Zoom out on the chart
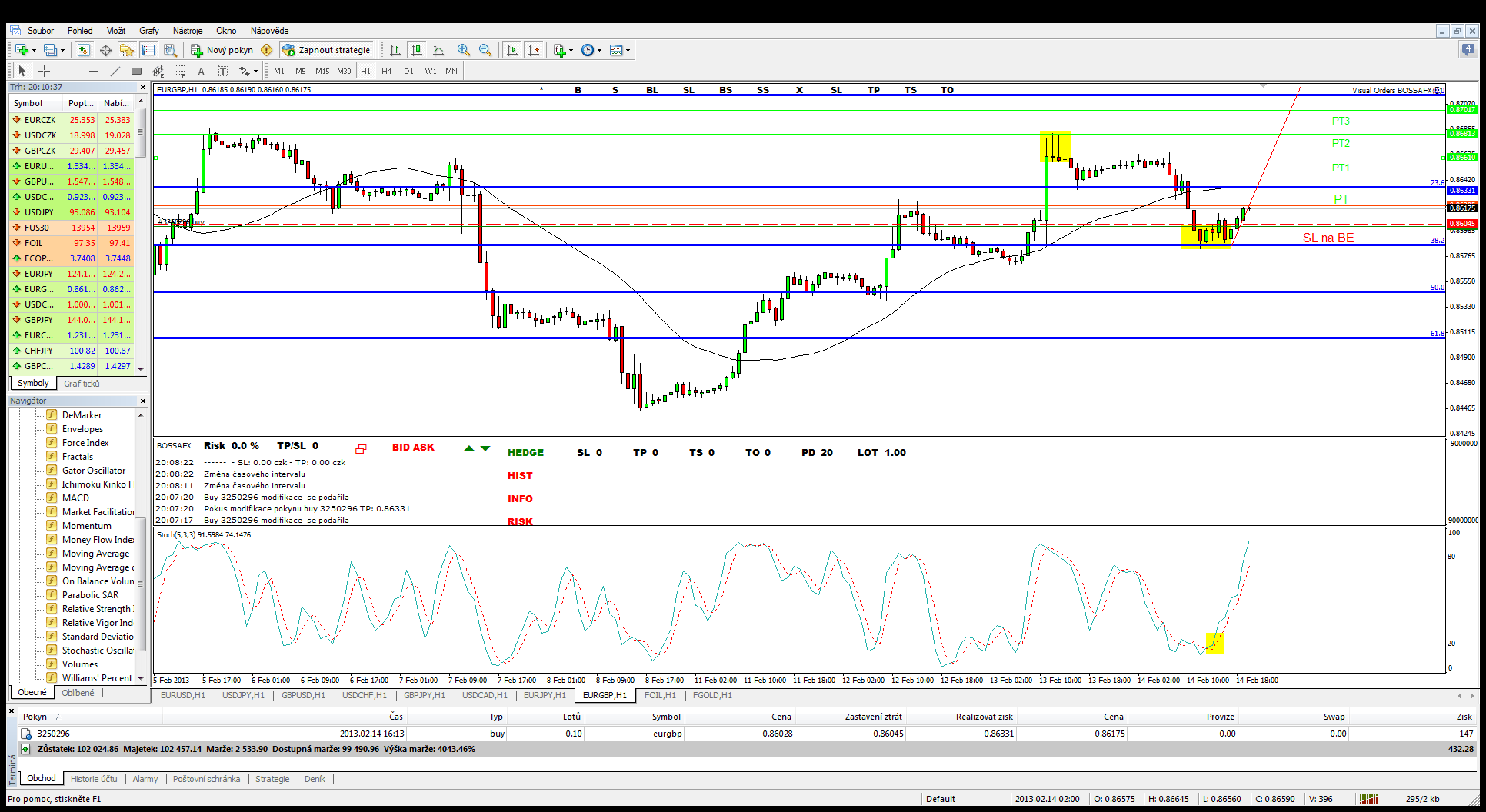 [x=485, y=50]
